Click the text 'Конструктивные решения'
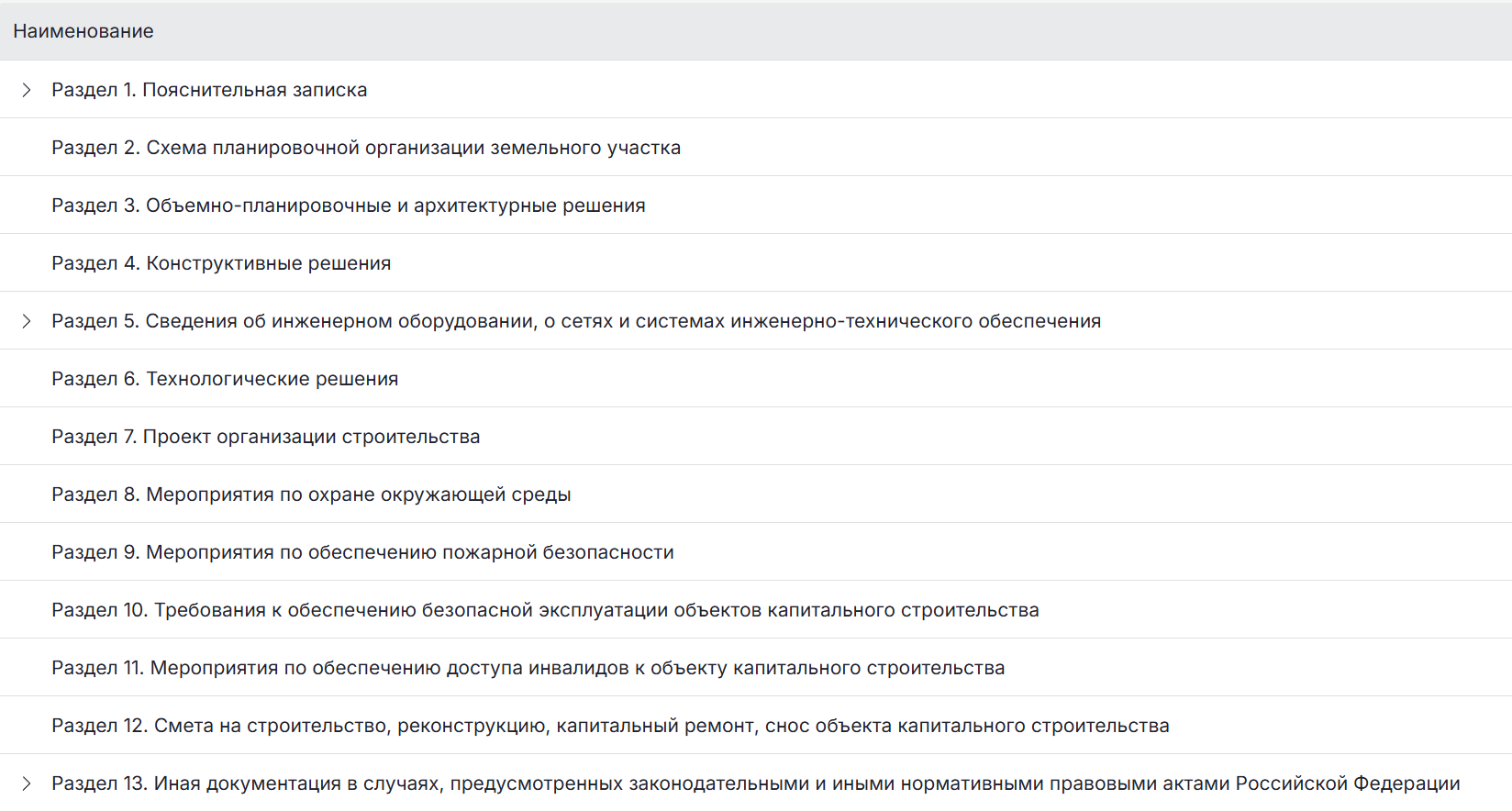 (269, 263)
